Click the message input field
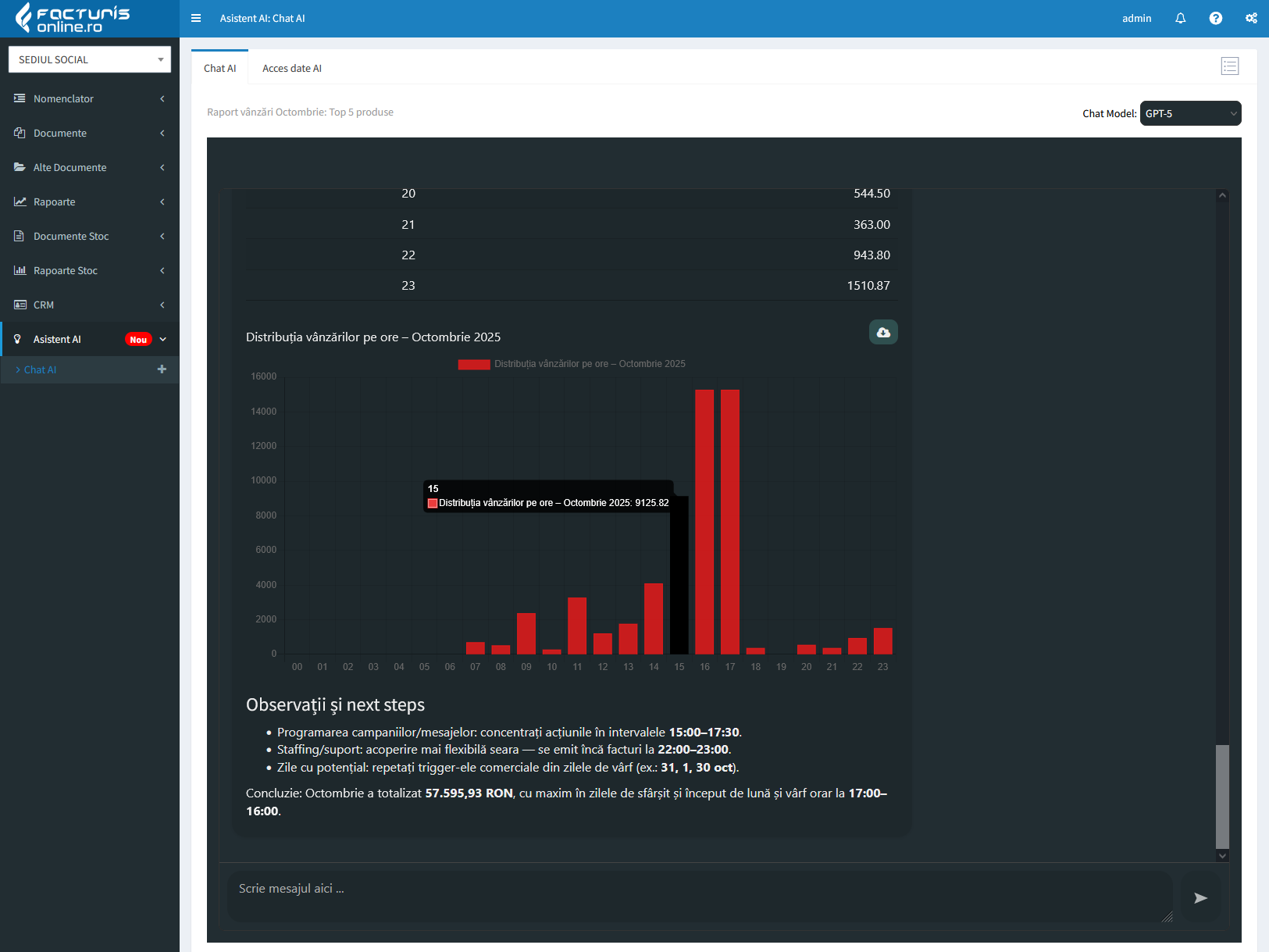 point(699,897)
